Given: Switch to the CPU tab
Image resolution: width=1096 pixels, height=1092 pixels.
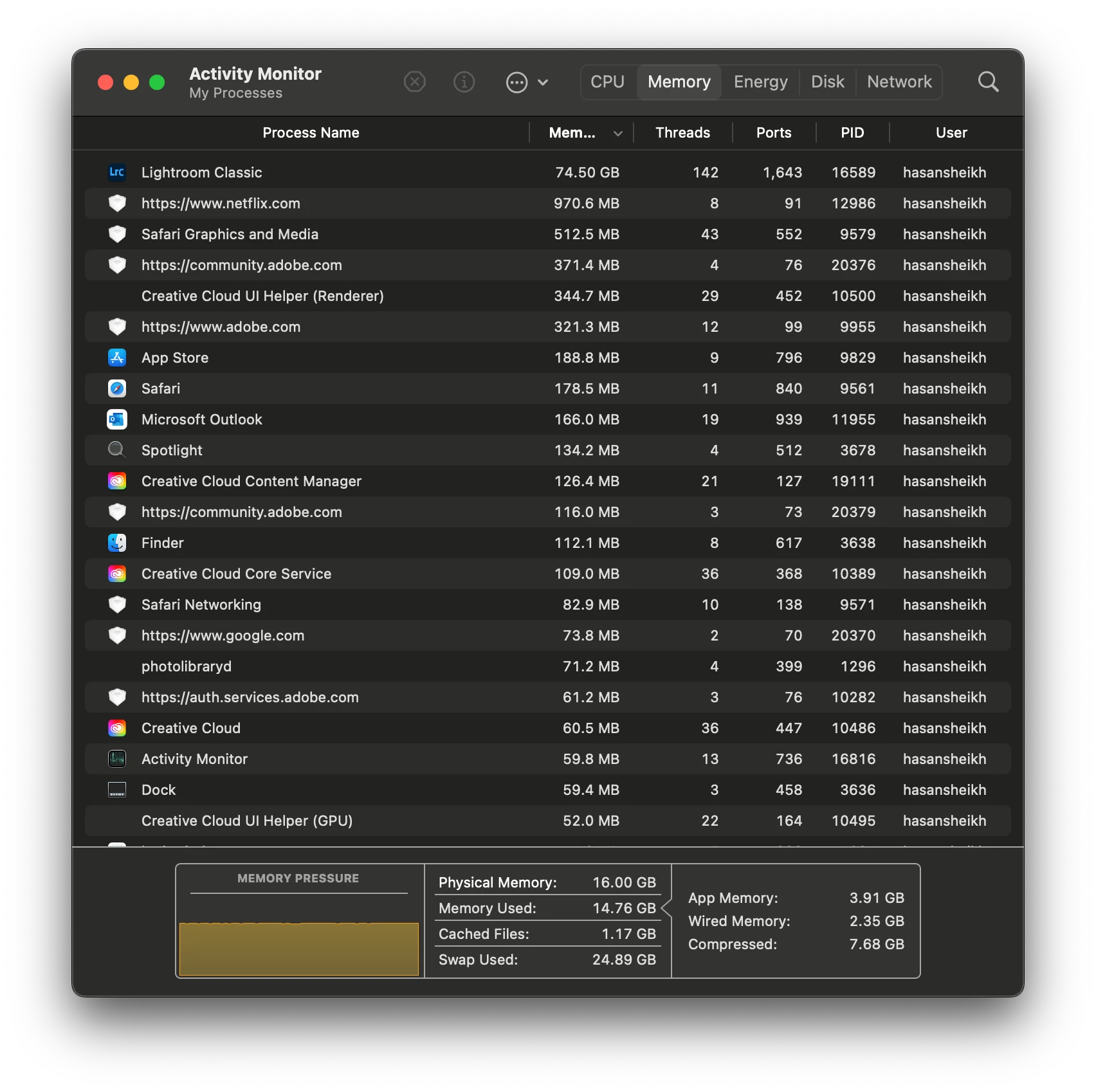Looking at the screenshot, I should coord(608,82).
